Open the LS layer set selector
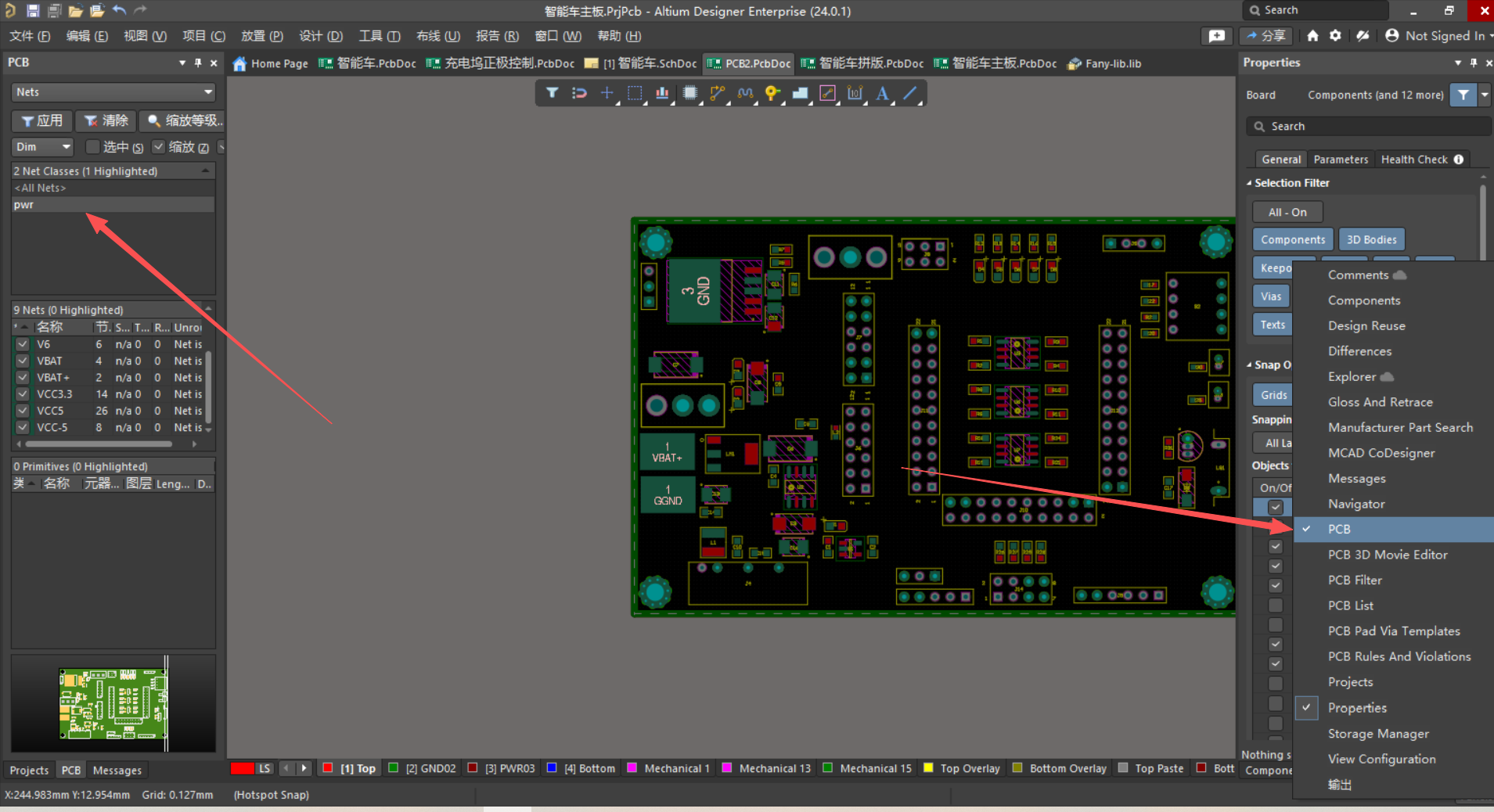The width and height of the screenshot is (1494, 812). click(265, 769)
